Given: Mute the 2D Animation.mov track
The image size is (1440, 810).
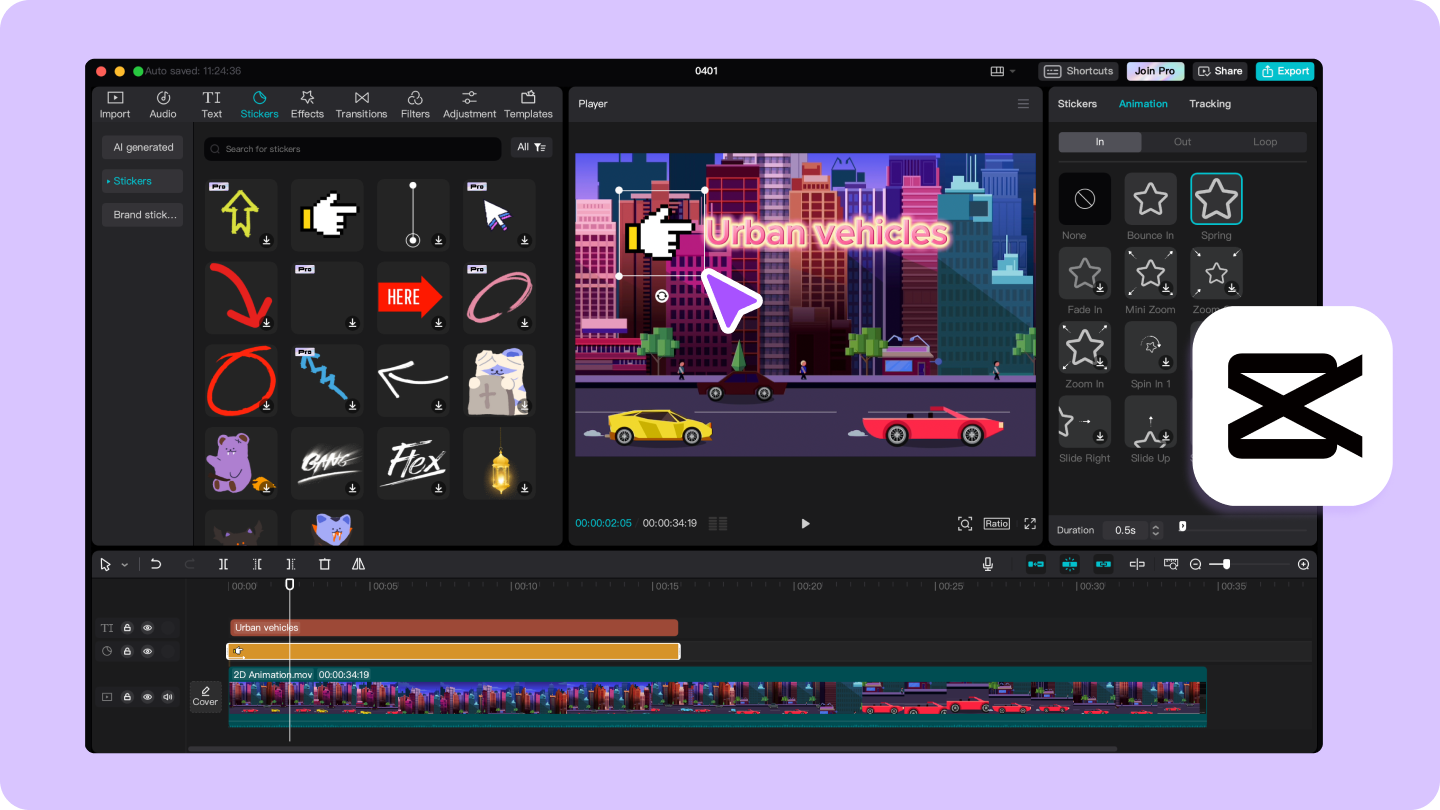Looking at the screenshot, I should click(x=167, y=697).
